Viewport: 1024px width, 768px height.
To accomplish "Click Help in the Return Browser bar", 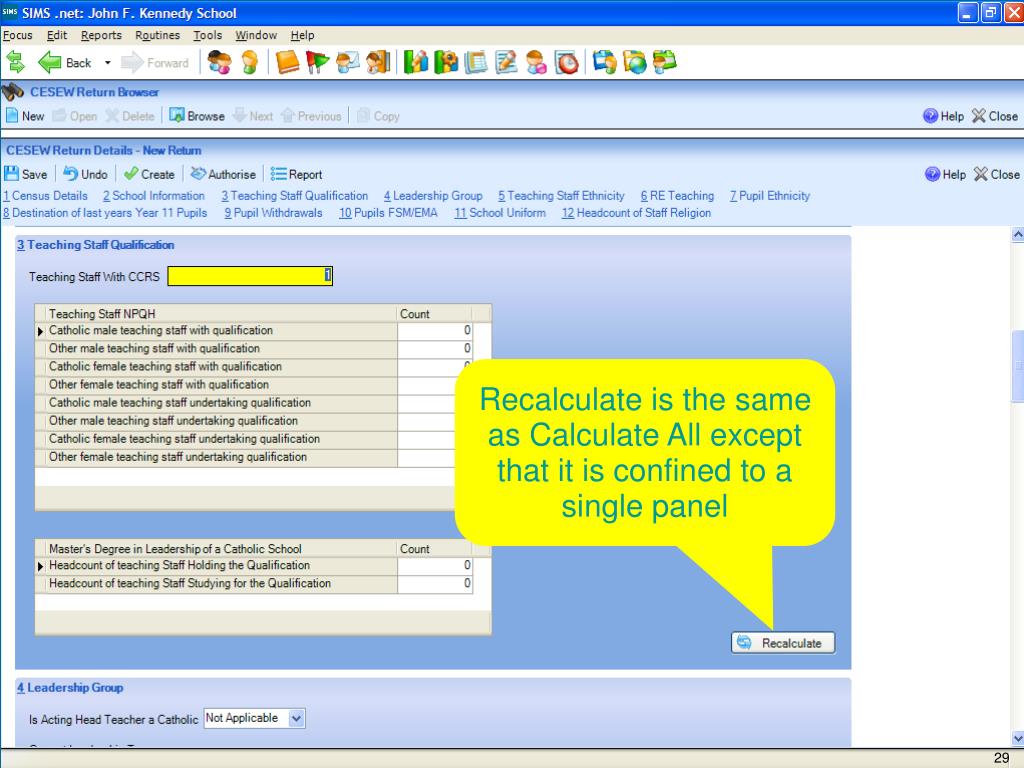I will click(x=944, y=116).
